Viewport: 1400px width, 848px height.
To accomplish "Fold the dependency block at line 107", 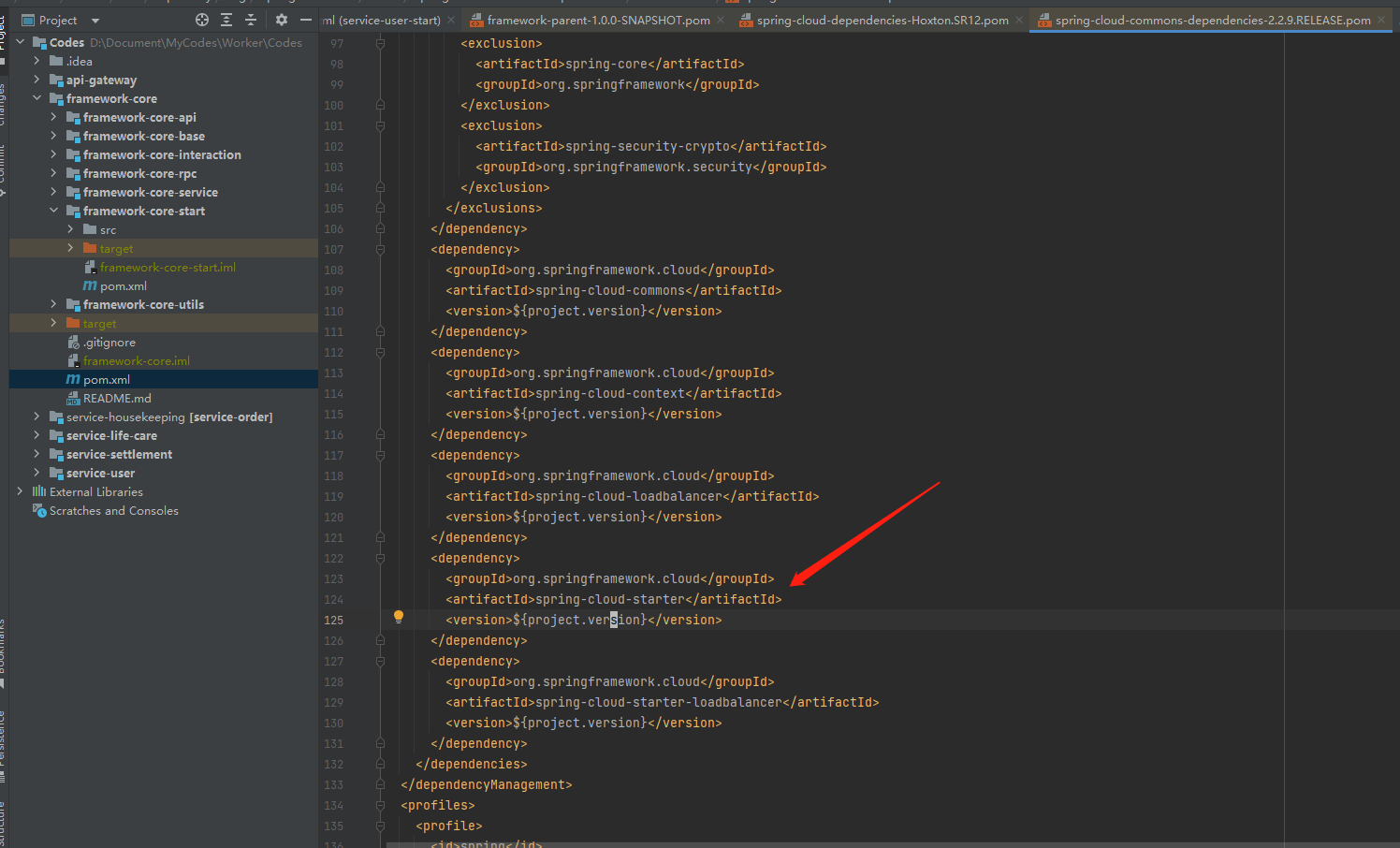I will point(380,249).
